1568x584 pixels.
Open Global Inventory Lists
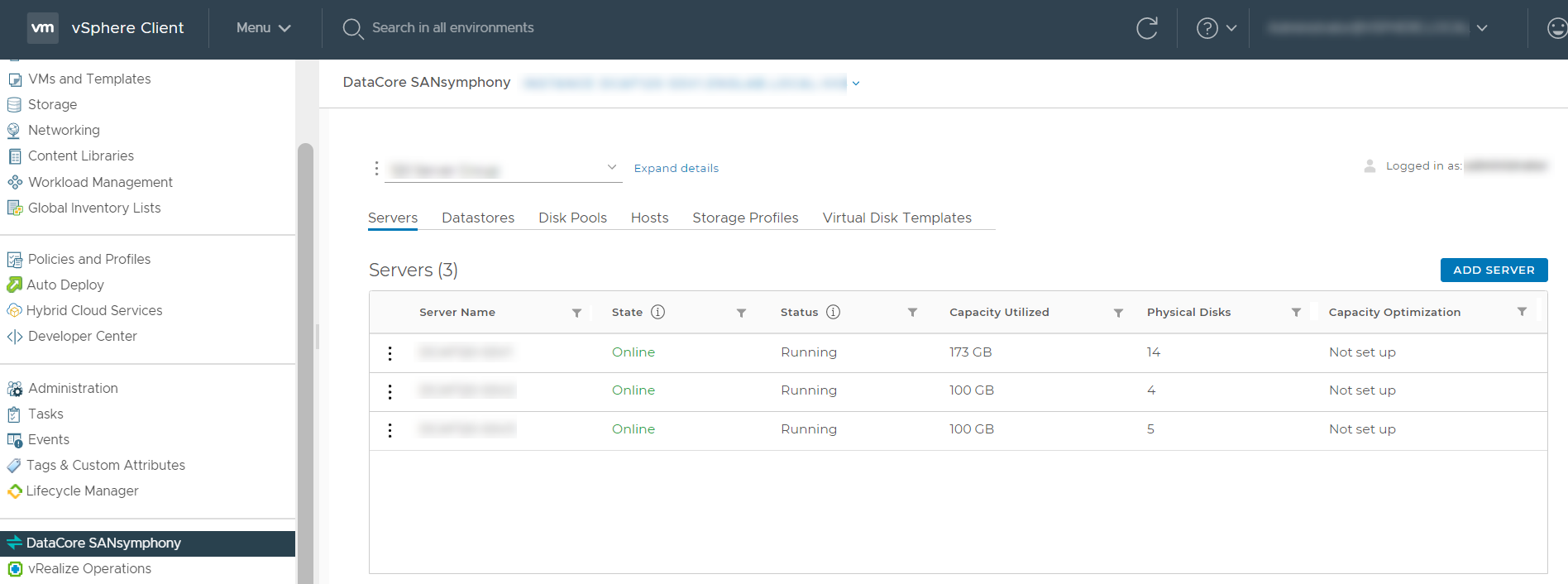[x=94, y=208]
